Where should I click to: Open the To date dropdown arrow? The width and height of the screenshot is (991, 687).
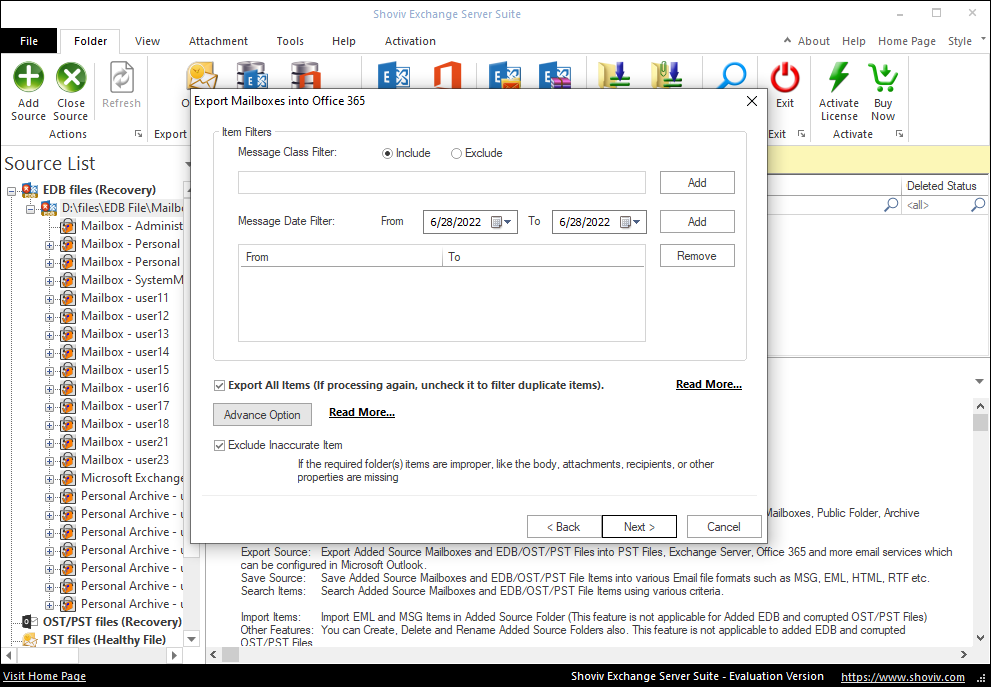[637, 222]
